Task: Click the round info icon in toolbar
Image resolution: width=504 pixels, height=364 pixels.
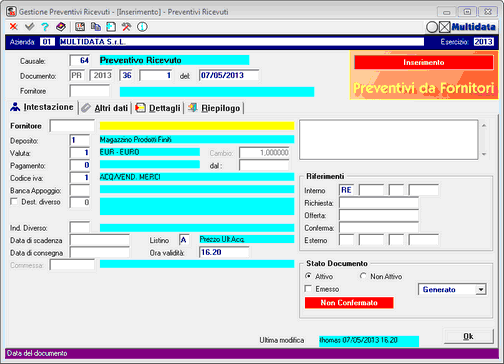Action: tap(142, 26)
